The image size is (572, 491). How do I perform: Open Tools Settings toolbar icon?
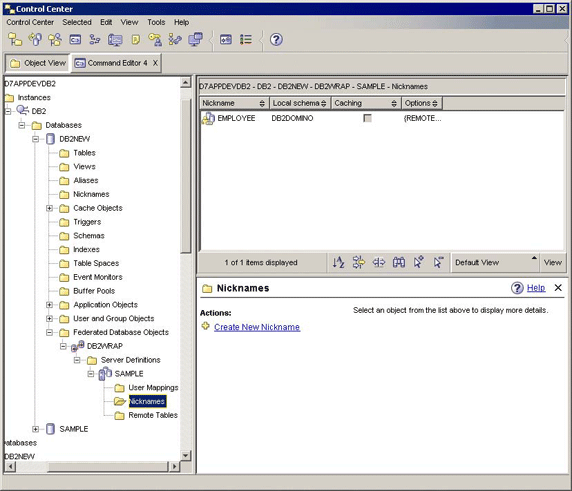click(226, 39)
